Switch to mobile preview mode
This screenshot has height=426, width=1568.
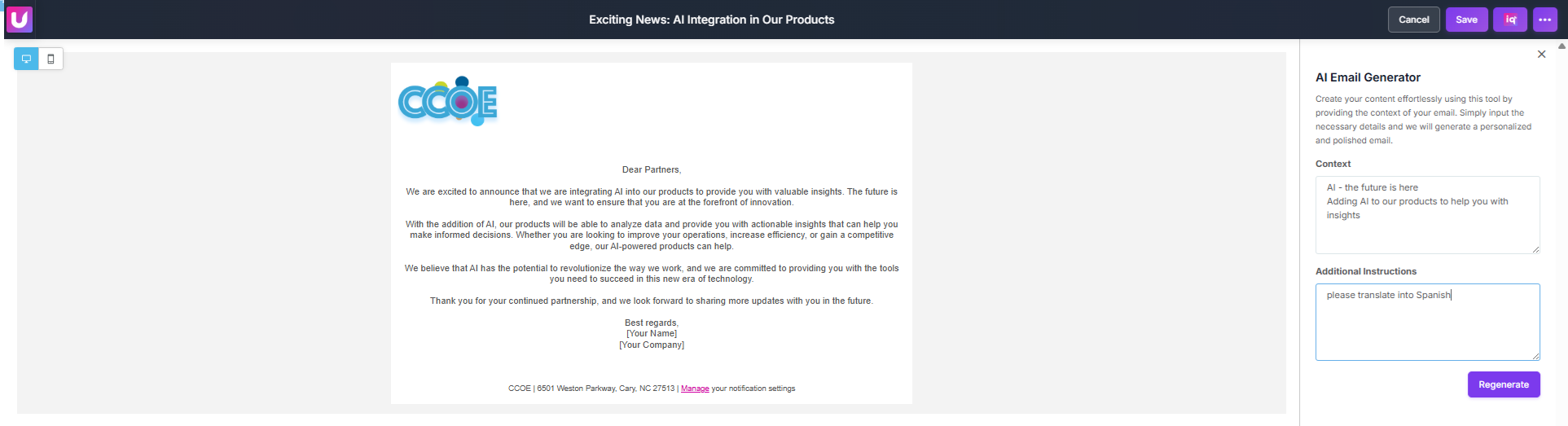tap(51, 59)
